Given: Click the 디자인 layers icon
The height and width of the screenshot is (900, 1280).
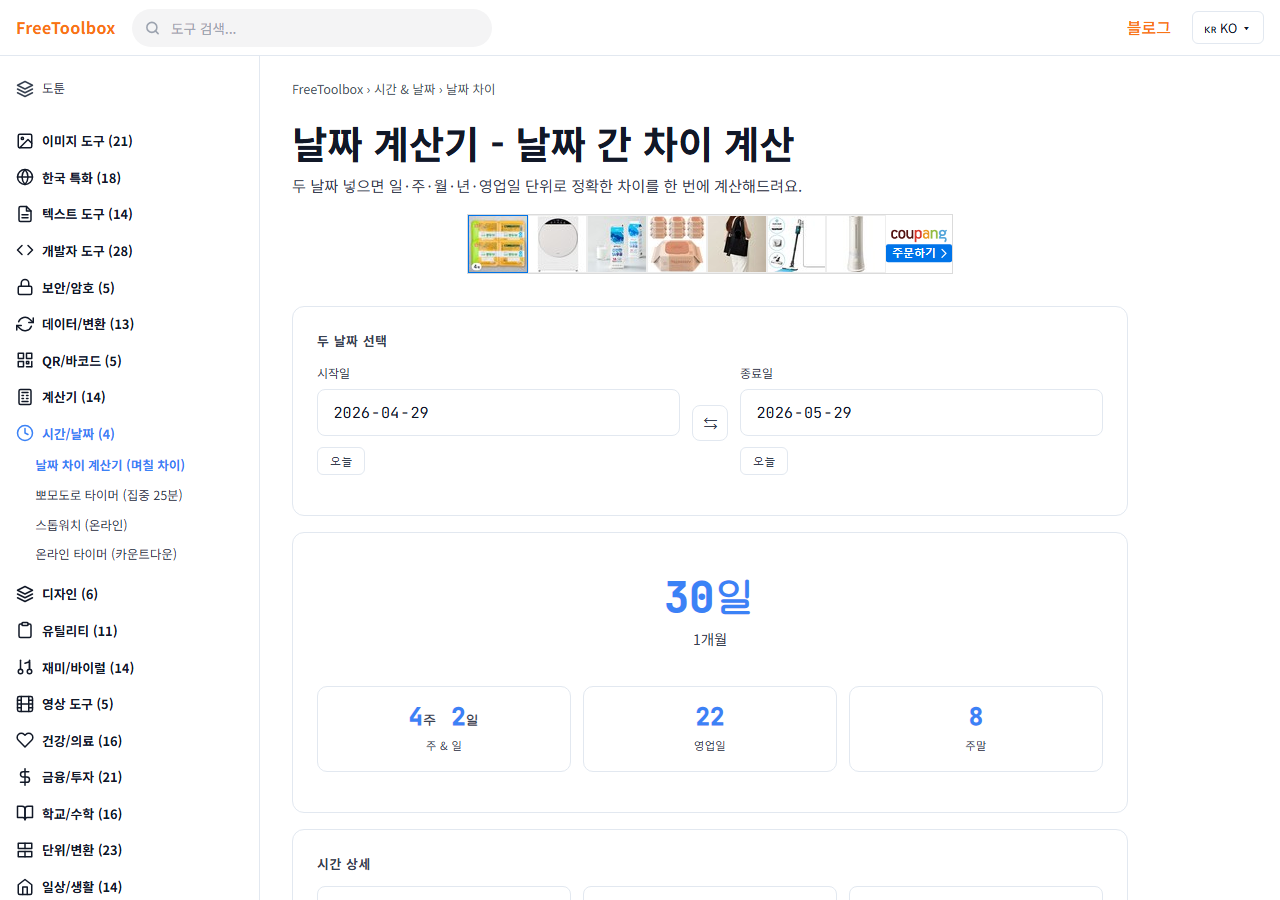Looking at the screenshot, I should 25,594.
